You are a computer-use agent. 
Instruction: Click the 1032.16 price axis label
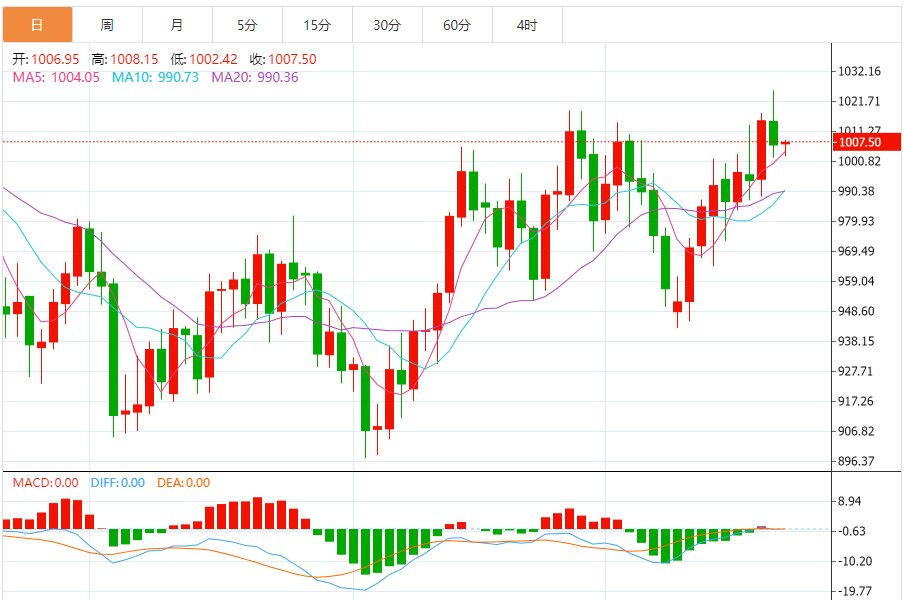coord(859,71)
